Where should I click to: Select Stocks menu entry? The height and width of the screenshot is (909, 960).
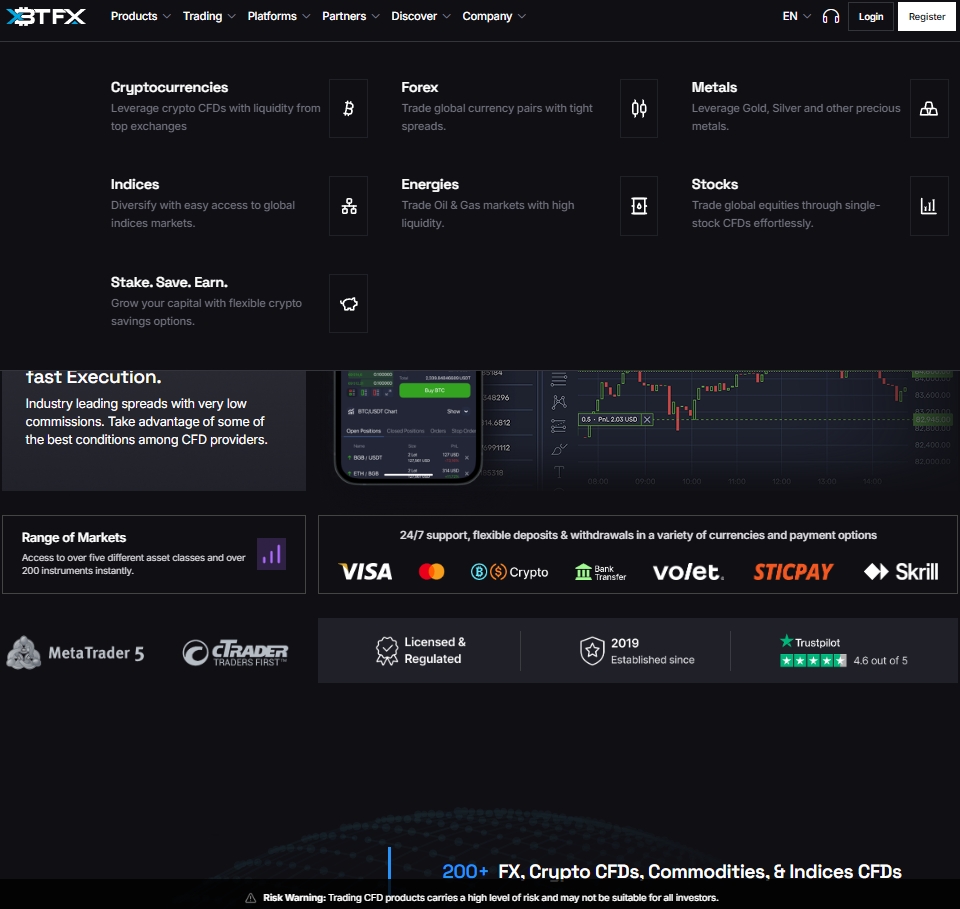point(820,206)
